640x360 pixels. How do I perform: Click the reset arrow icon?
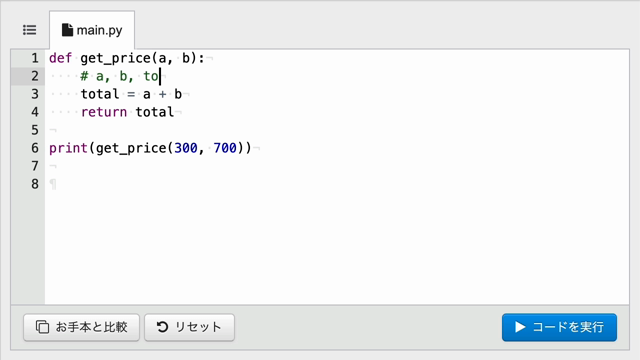coord(162,327)
